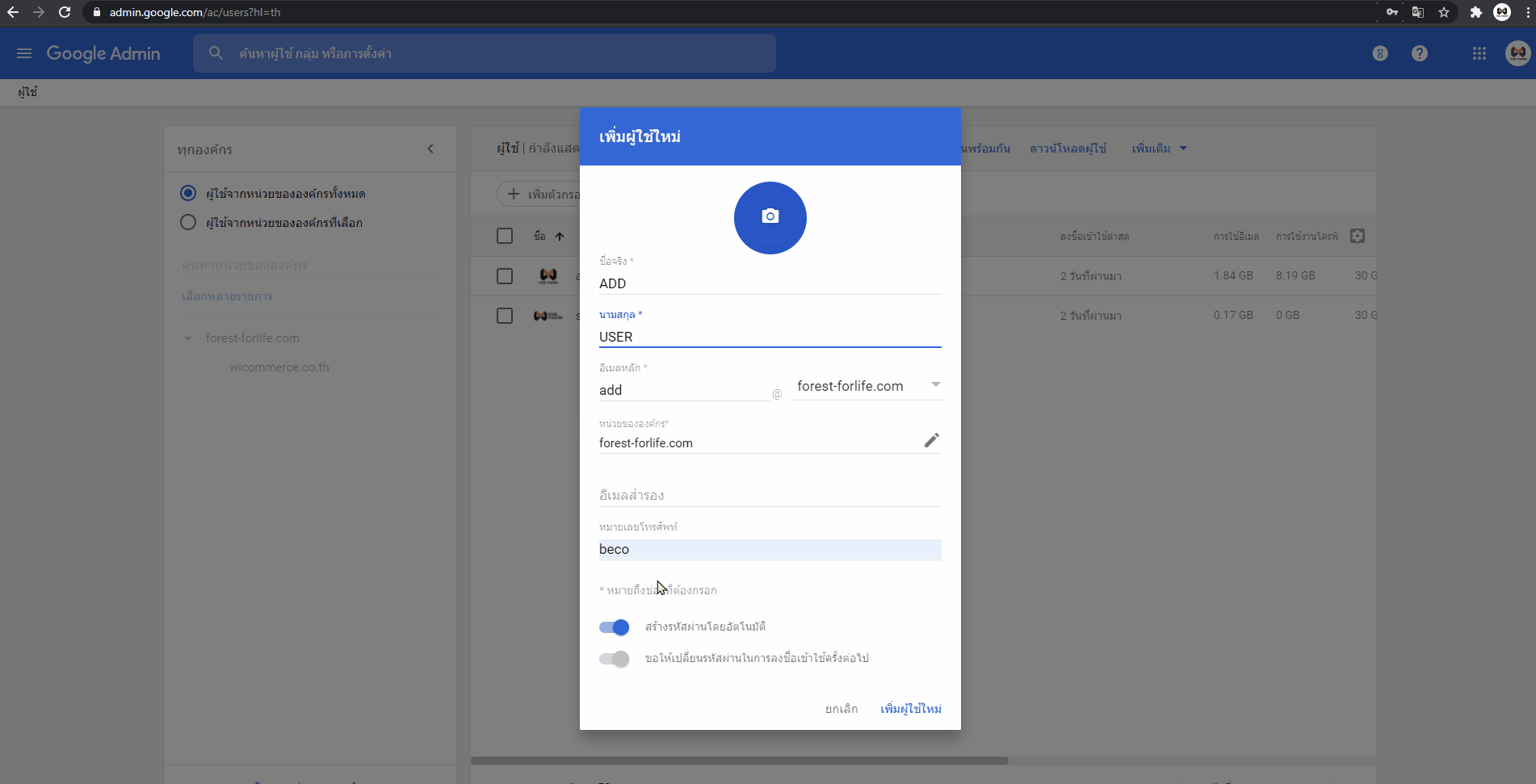The width and height of the screenshot is (1536, 784).
Task: Select users from selected organizational units radio
Action: point(188,222)
